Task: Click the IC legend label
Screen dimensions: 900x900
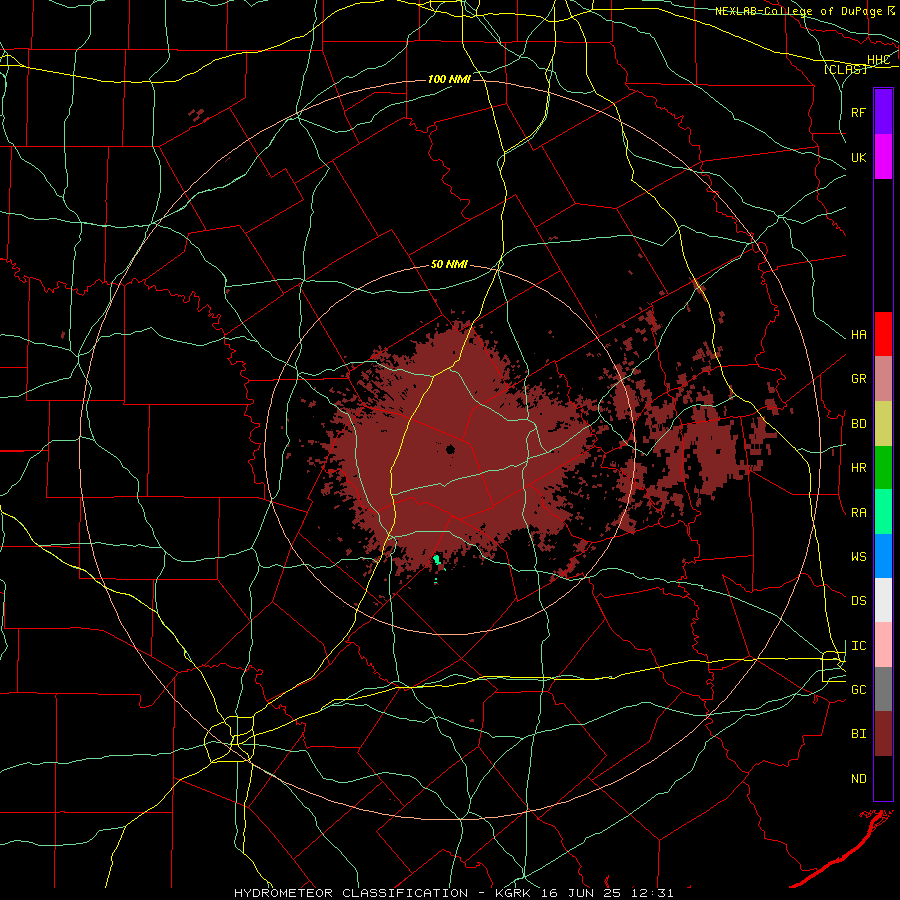Action: (858, 646)
